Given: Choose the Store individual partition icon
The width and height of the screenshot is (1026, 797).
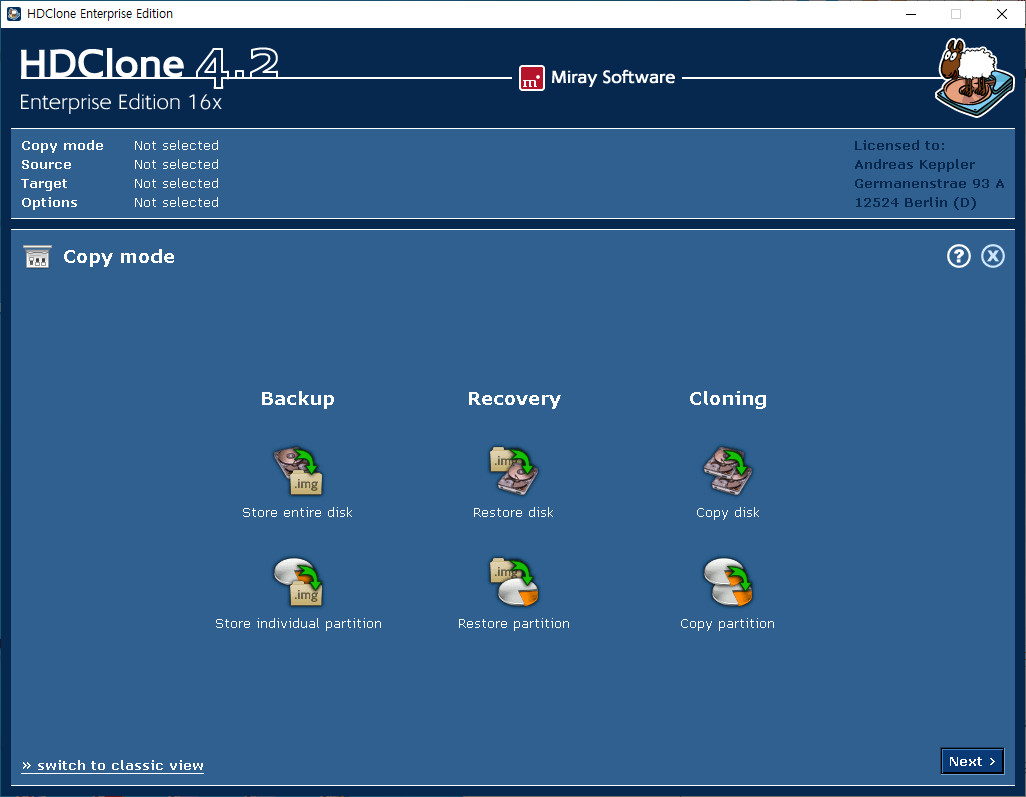Looking at the screenshot, I should [298, 582].
